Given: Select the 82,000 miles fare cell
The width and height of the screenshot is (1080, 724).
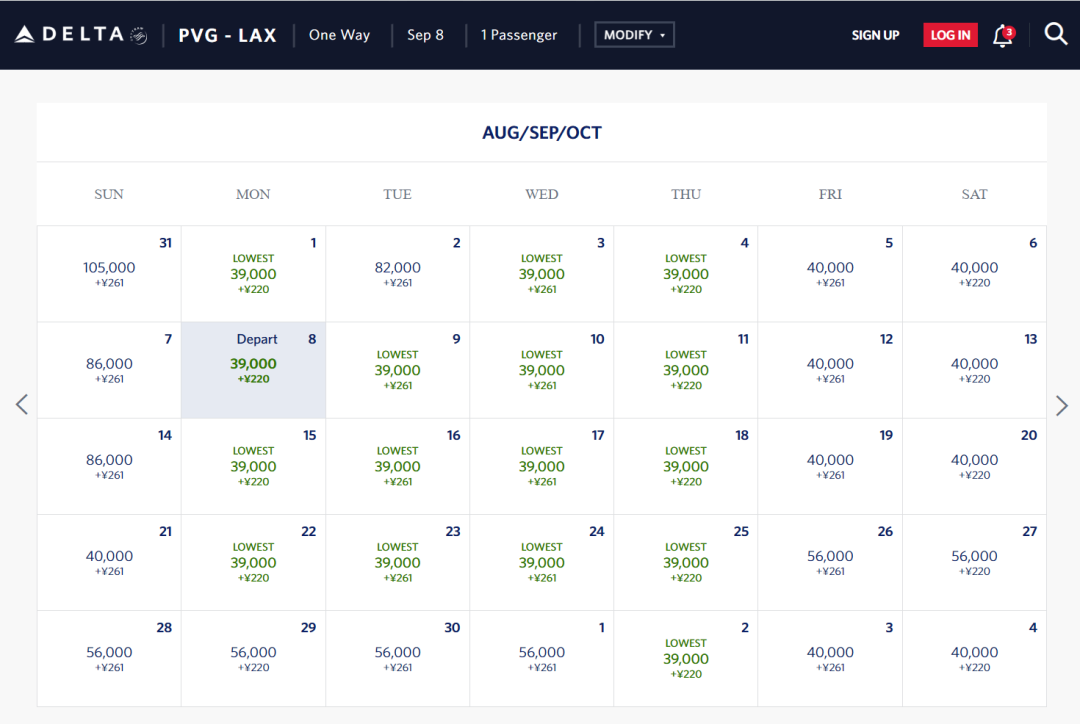Looking at the screenshot, I should click(x=398, y=274).
